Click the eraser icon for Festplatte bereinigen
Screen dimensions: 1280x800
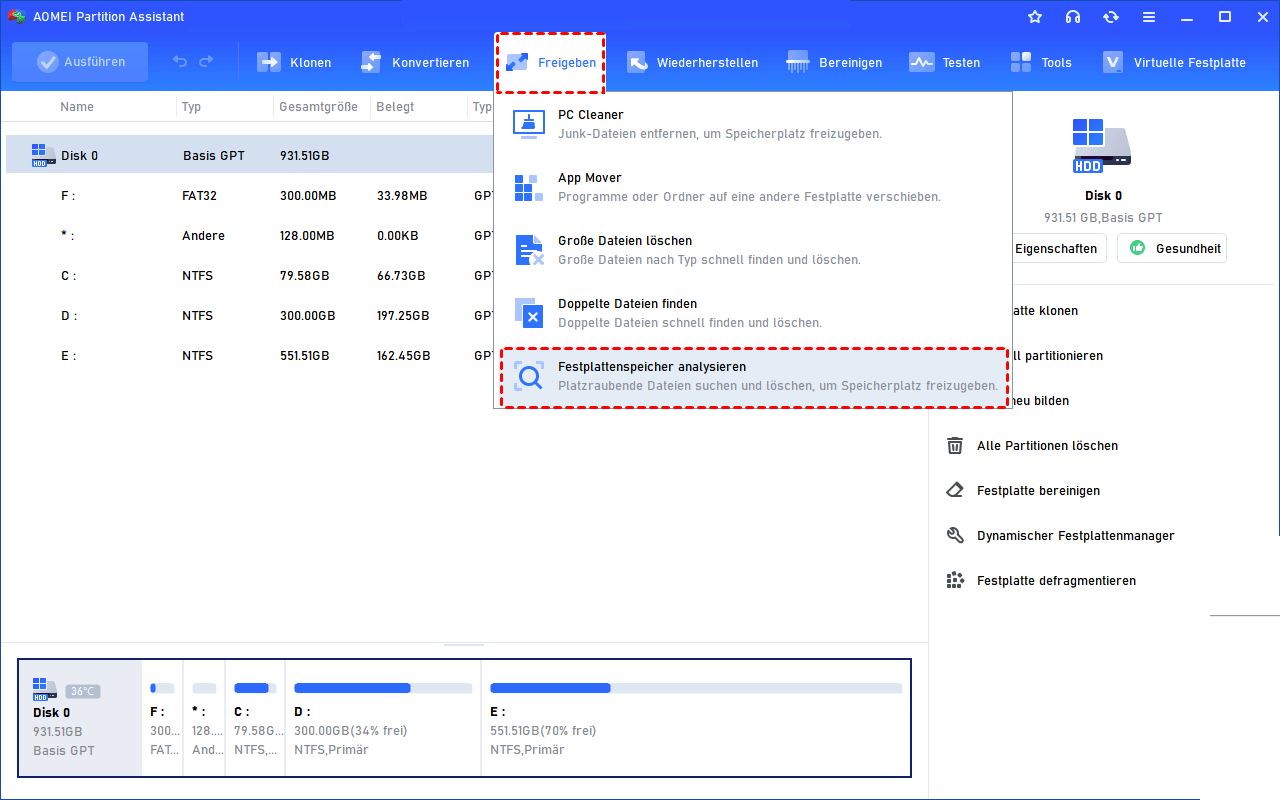pyautogui.click(x=955, y=491)
